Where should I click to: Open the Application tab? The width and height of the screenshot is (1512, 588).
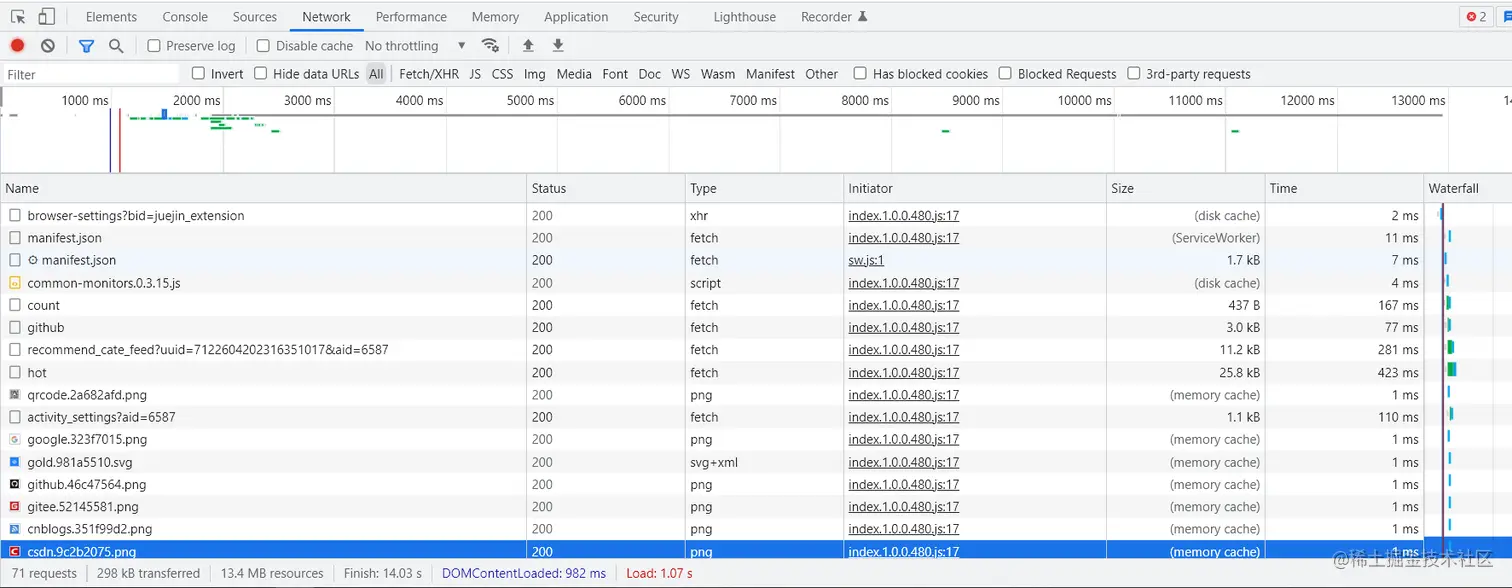[576, 17]
